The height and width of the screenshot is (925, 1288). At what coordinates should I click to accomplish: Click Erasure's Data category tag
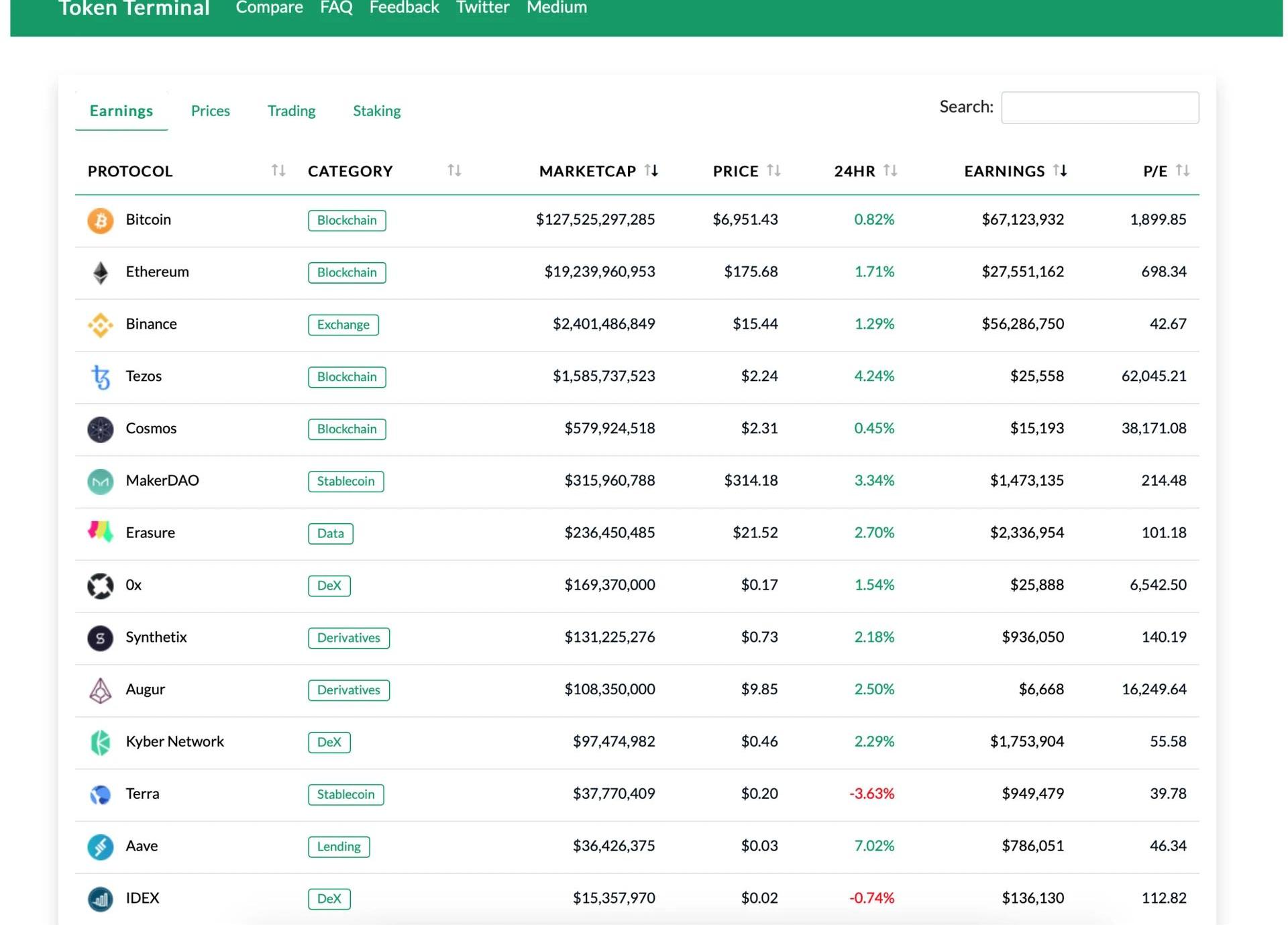[331, 533]
